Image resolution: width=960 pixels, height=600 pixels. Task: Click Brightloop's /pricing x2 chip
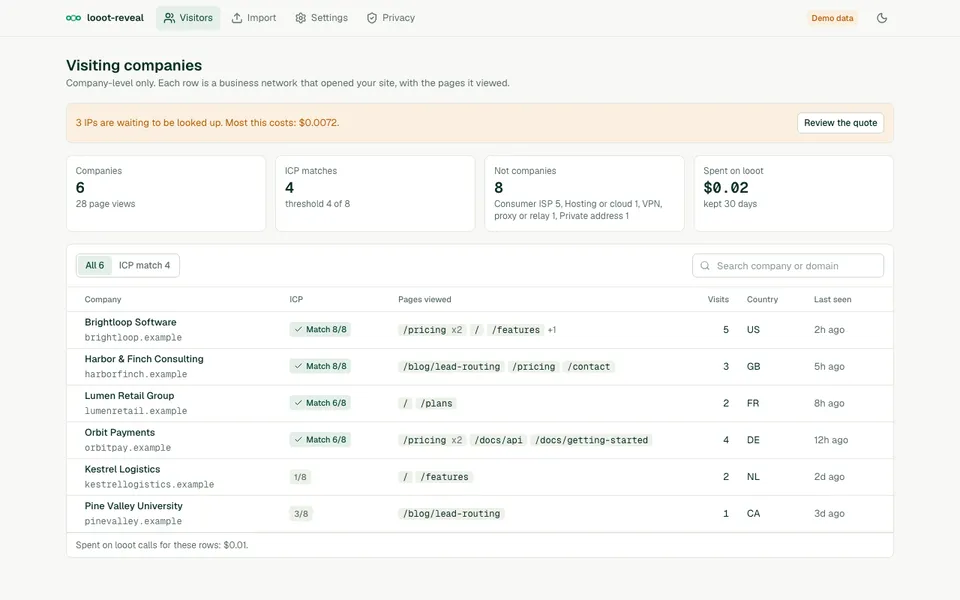click(x=432, y=330)
